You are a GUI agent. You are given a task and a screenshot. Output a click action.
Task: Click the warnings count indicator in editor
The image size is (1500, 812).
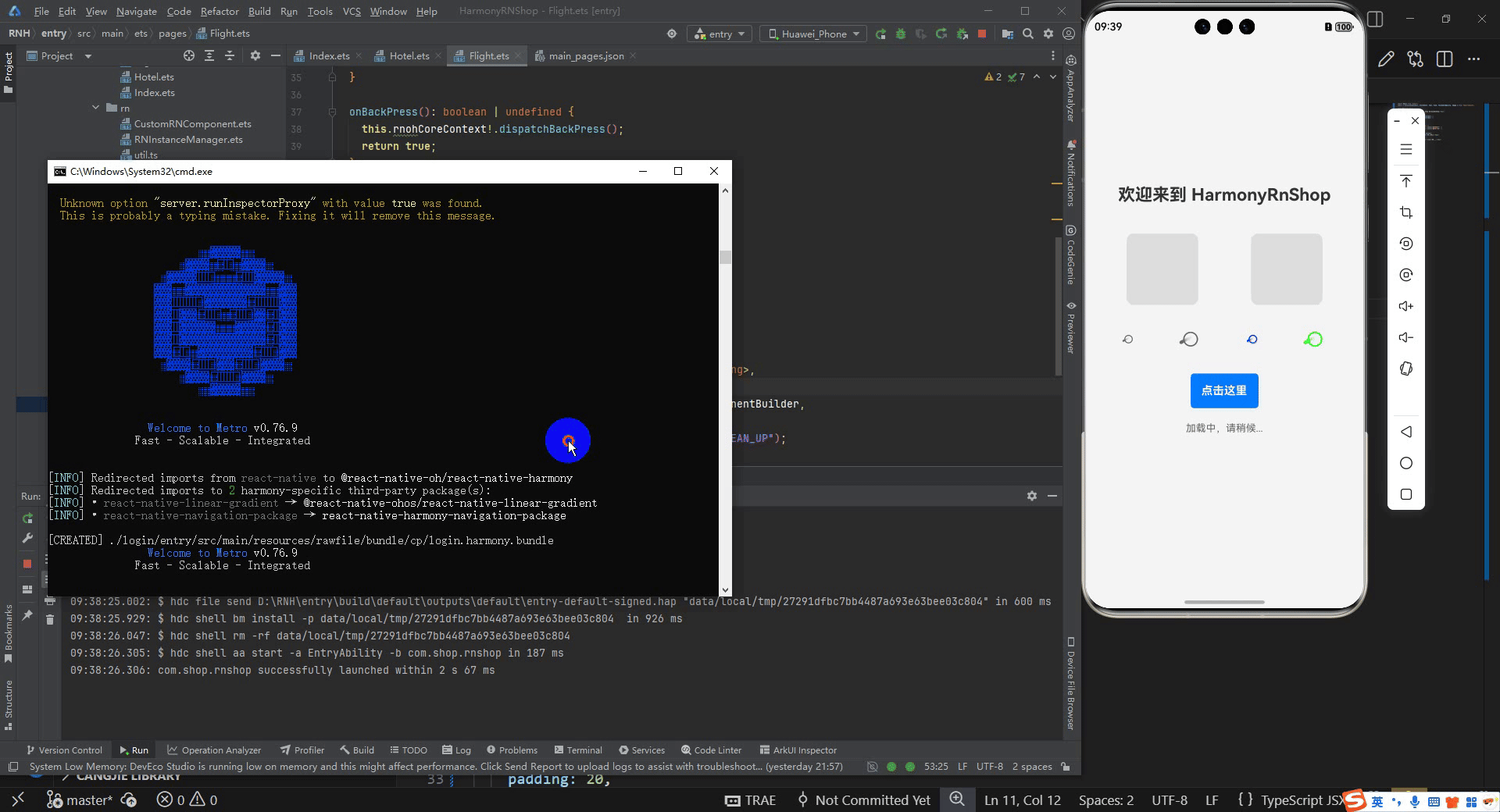993,77
